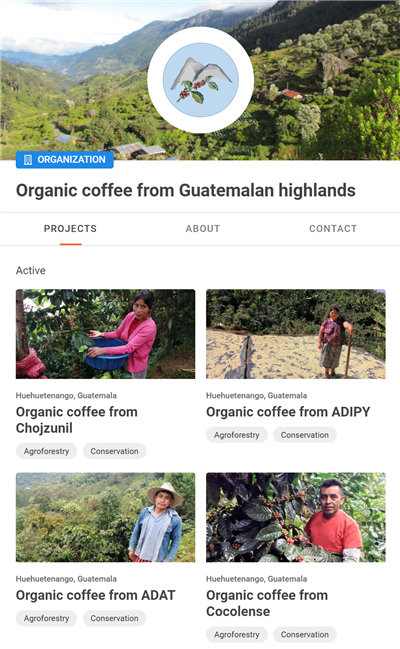The width and height of the screenshot is (400, 649).
Task: Open the ADIPY project photo
Action: [296, 334]
